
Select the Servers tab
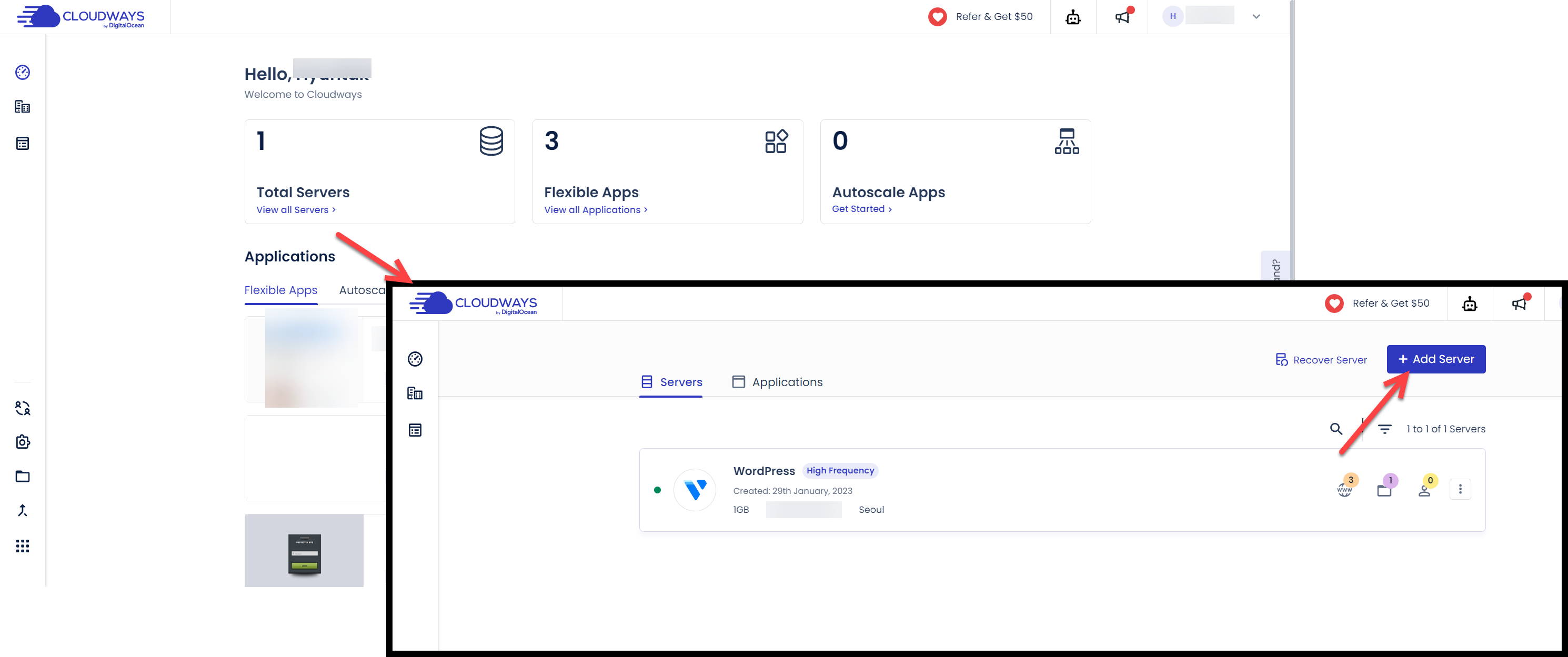pos(671,382)
